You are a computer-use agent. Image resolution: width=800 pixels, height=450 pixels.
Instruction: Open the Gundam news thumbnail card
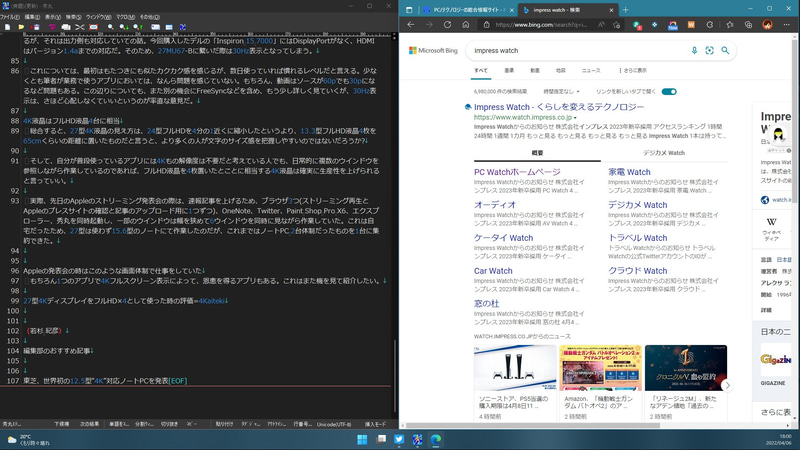(x=600, y=383)
